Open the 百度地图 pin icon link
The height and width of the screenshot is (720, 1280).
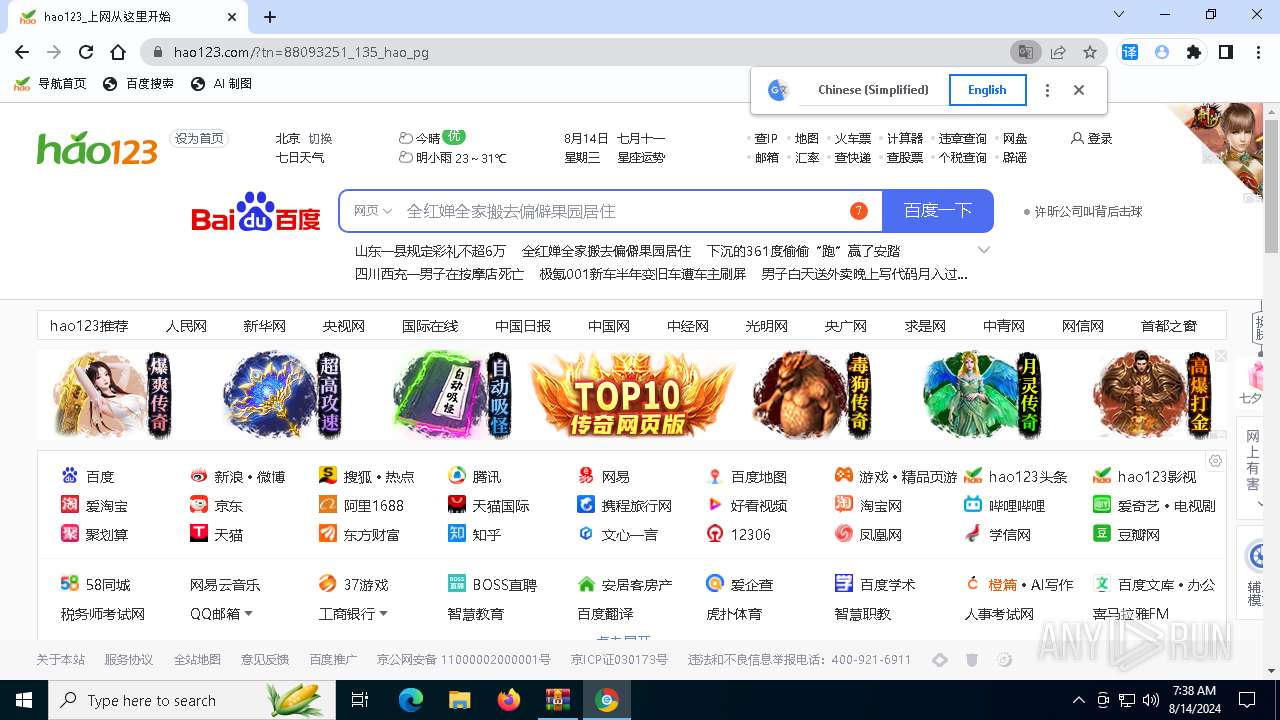point(715,476)
